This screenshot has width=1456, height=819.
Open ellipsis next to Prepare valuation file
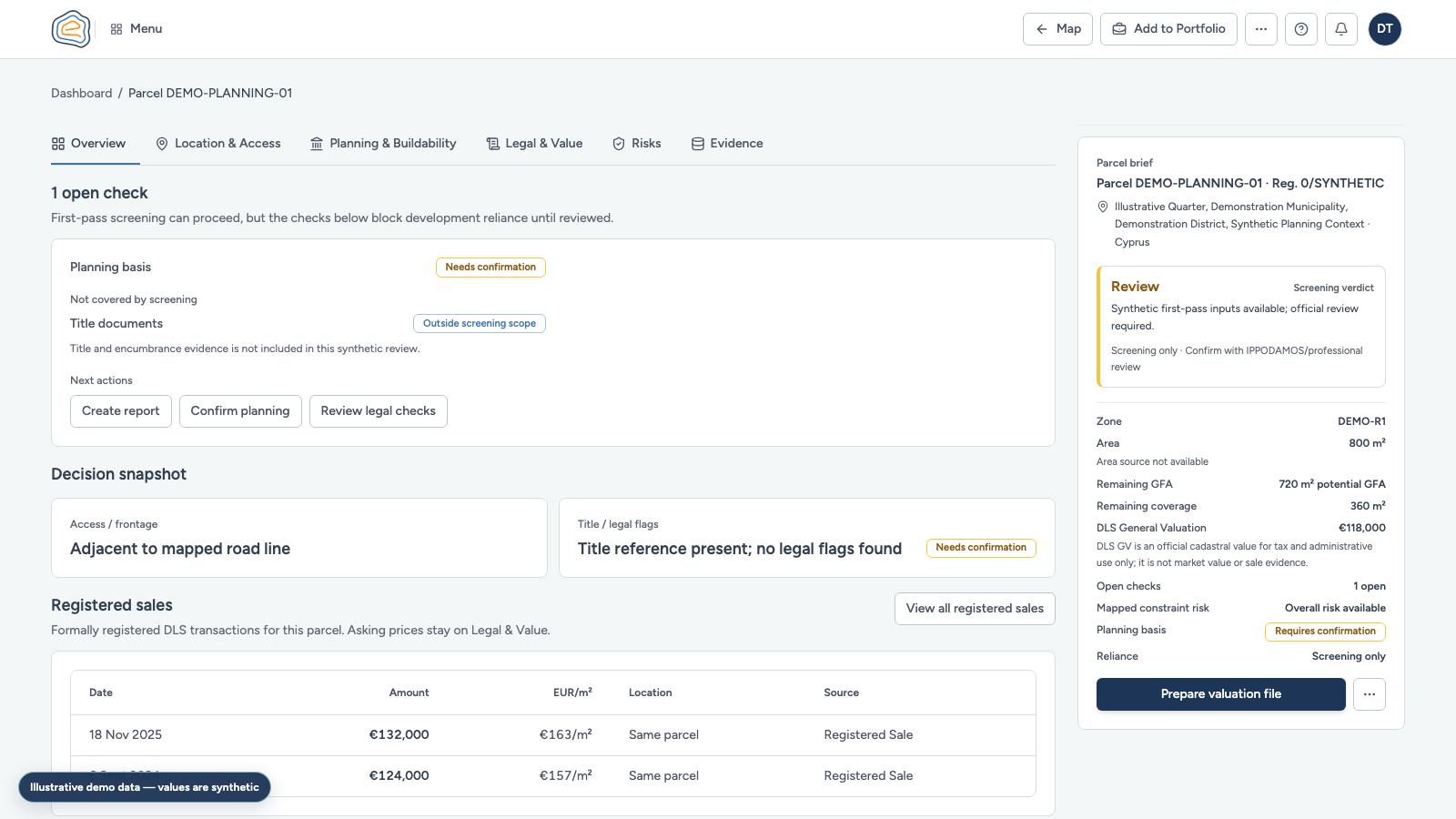(1370, 694)
